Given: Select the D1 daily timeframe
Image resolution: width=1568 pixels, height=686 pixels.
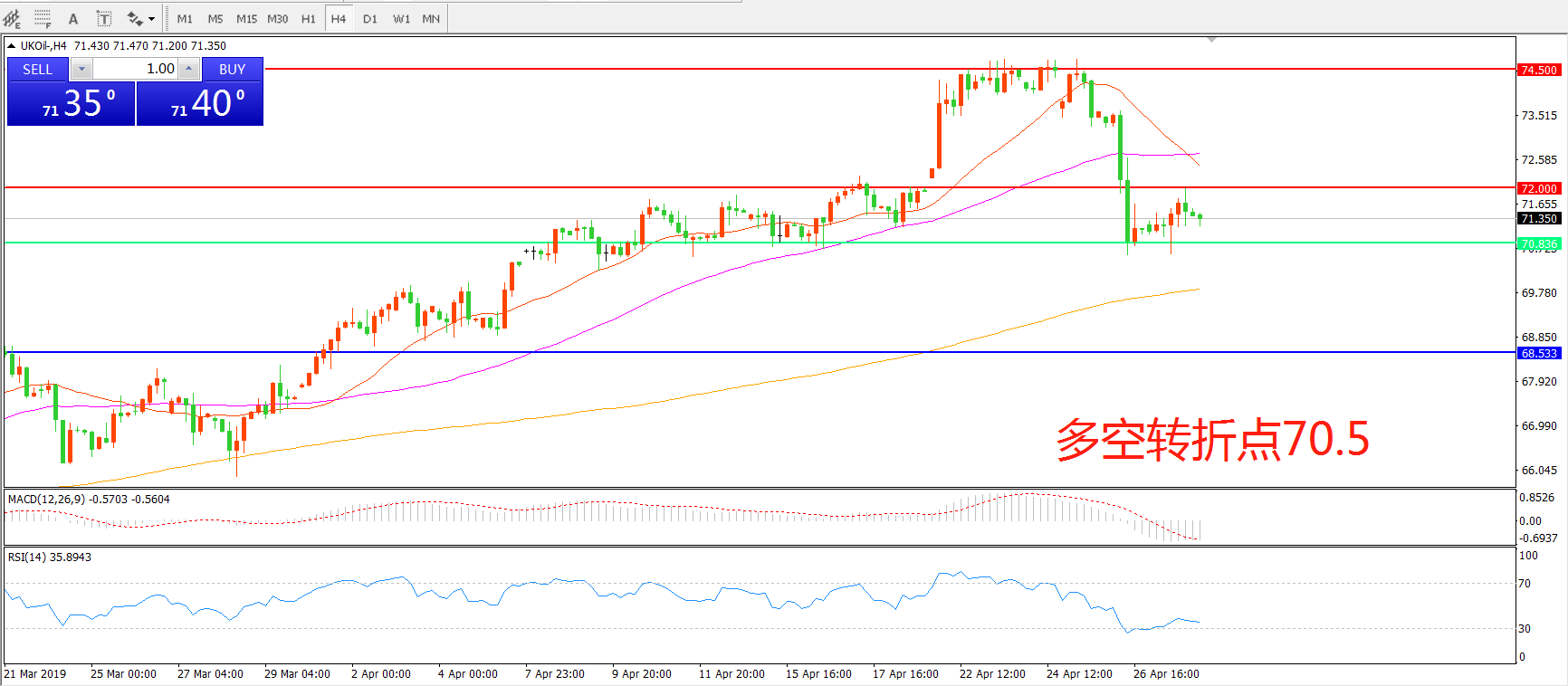Looking at the screenshot, I should click(x=369, y=18).
